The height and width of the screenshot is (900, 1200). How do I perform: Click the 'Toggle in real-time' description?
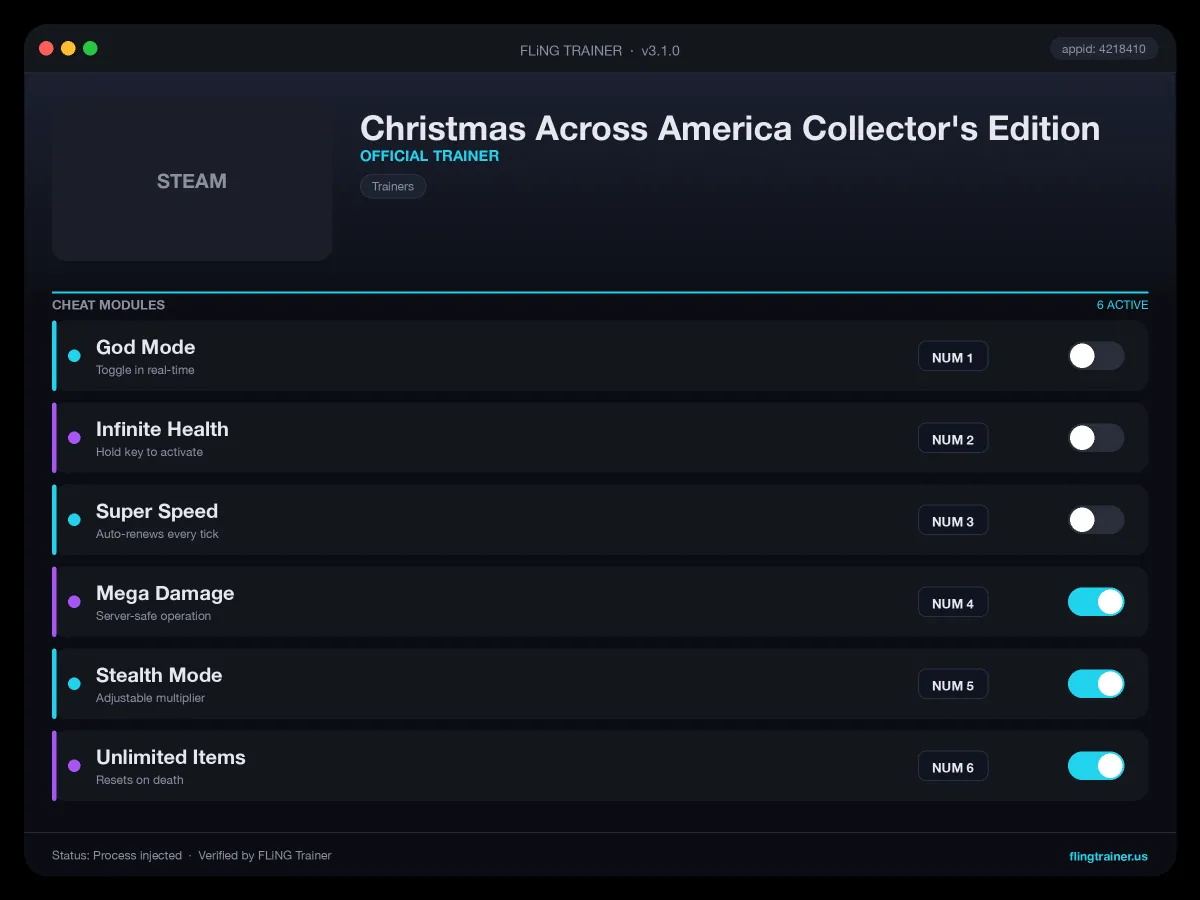[145, 370]
